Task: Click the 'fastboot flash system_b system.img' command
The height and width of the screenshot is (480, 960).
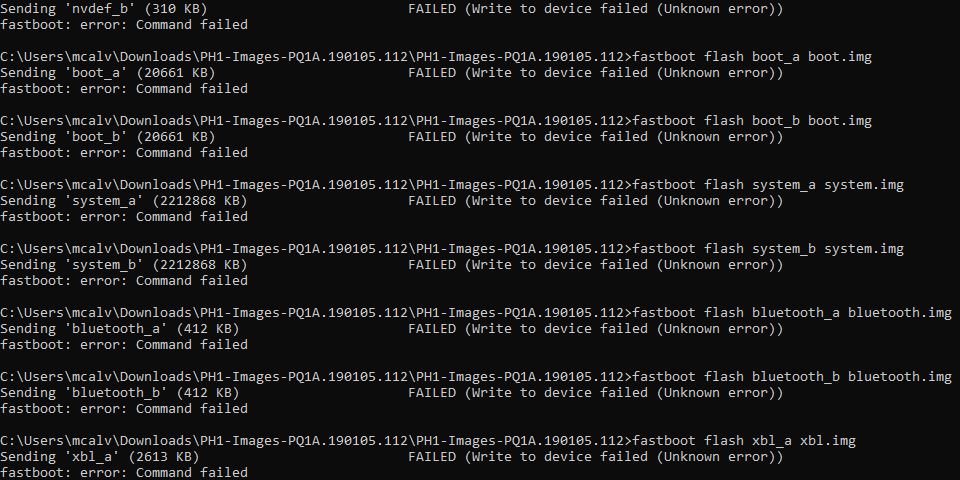Action: coord(768,249)
